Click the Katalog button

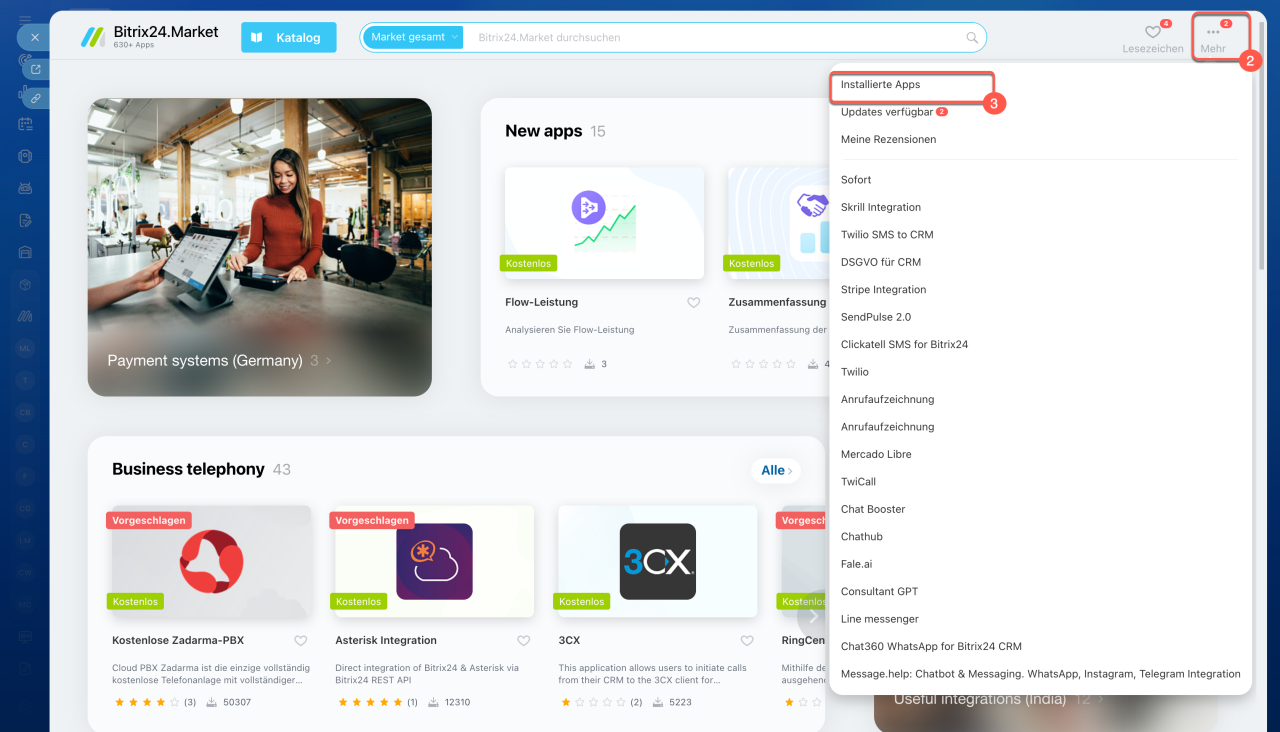pyautogui.click(x=288, y=38)
